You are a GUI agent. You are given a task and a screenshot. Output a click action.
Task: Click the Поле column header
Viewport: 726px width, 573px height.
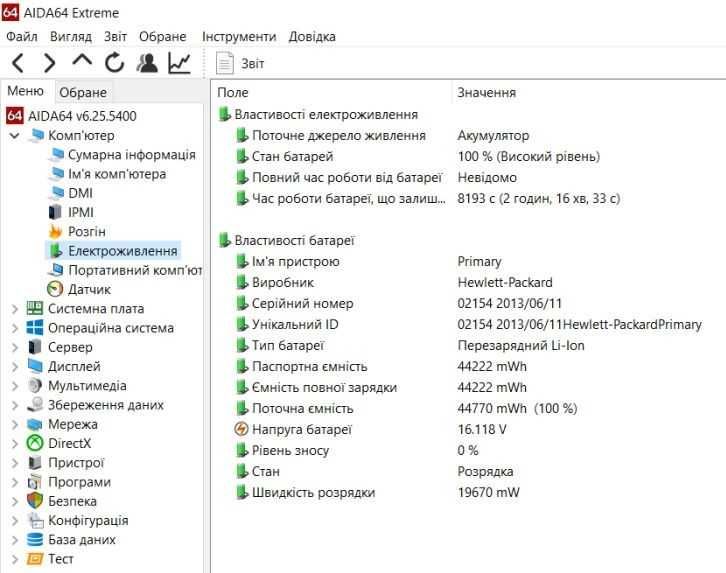233,93
